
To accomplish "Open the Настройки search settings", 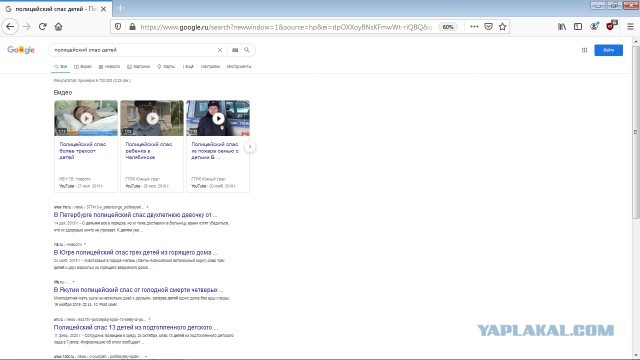I will click(210, 67).
